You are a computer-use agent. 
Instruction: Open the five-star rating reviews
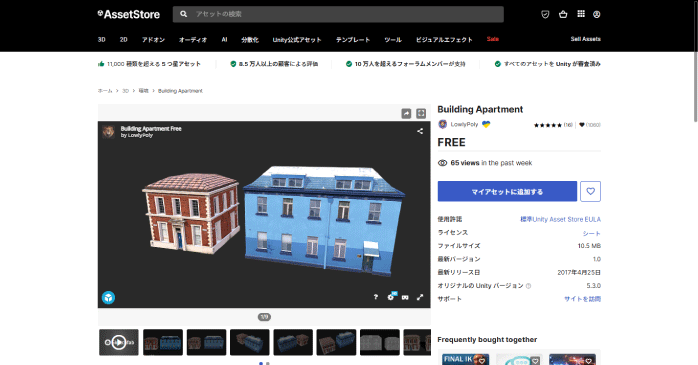click(x=553, y=125)
